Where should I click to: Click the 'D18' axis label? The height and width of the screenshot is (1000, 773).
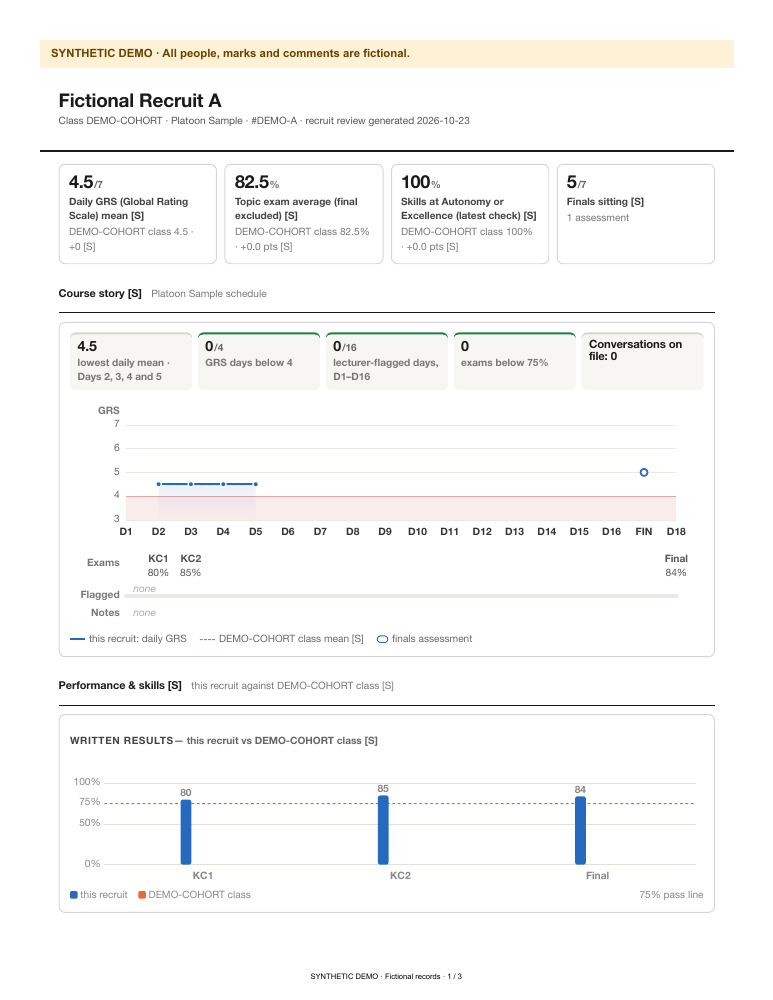[676, 531]
